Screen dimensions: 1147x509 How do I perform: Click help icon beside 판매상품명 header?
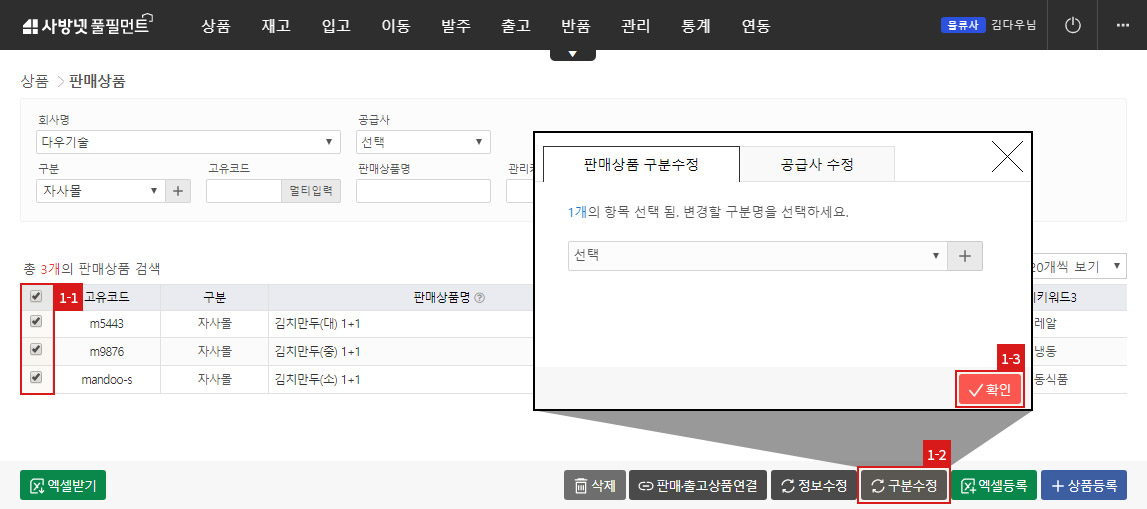tap(480, 298)
